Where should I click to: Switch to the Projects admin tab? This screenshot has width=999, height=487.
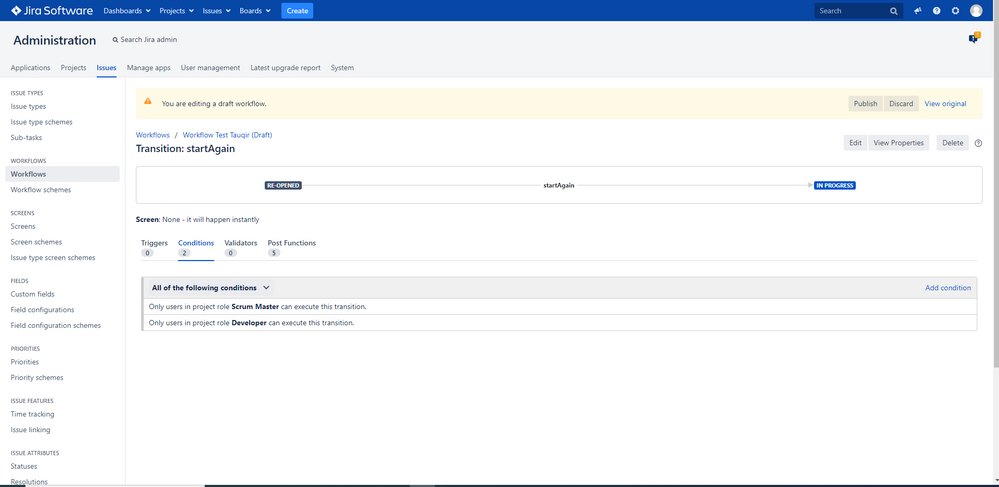point(73,68)
